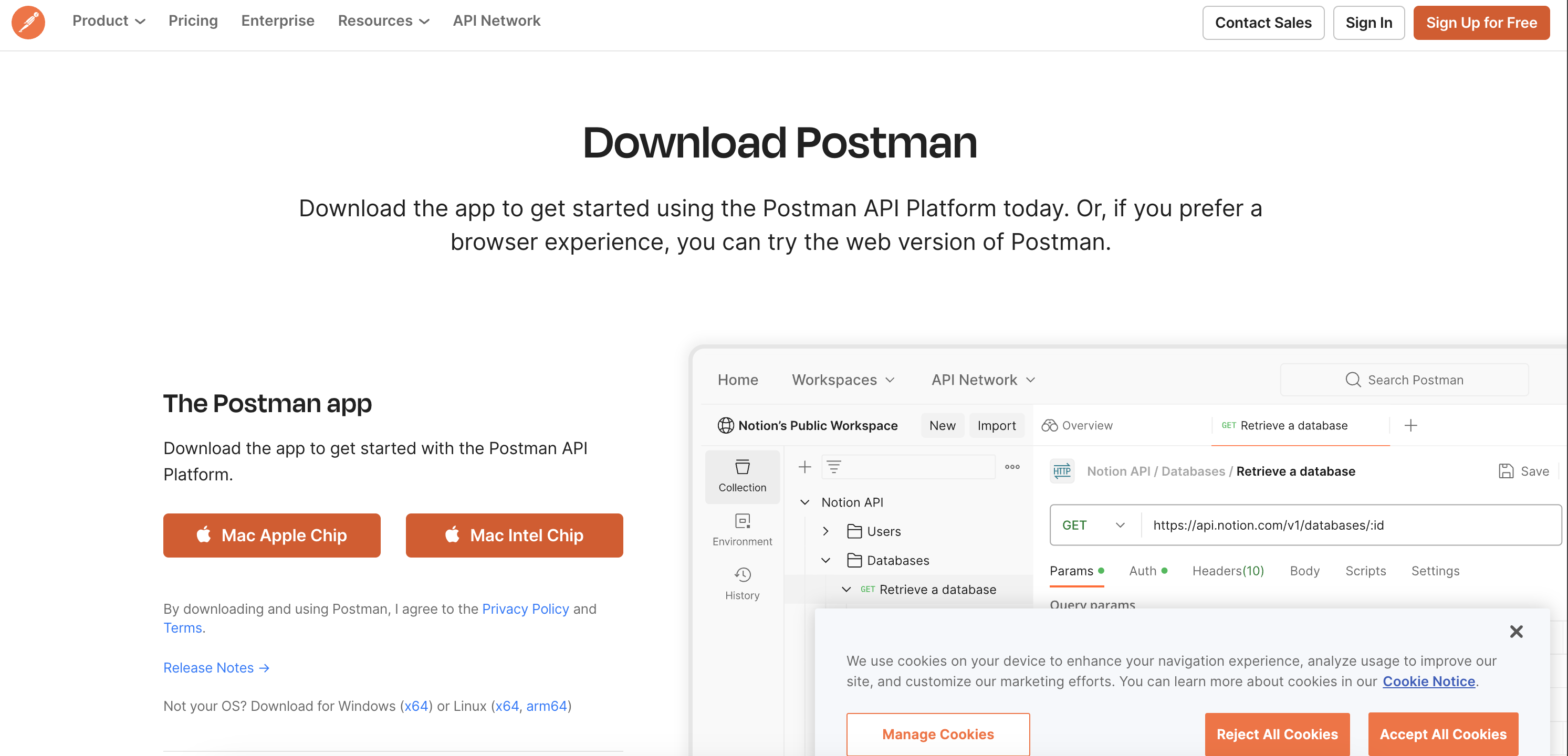The image size is (1568, 756).
Task: Expand the Users folder
Action: click(825, 531)
